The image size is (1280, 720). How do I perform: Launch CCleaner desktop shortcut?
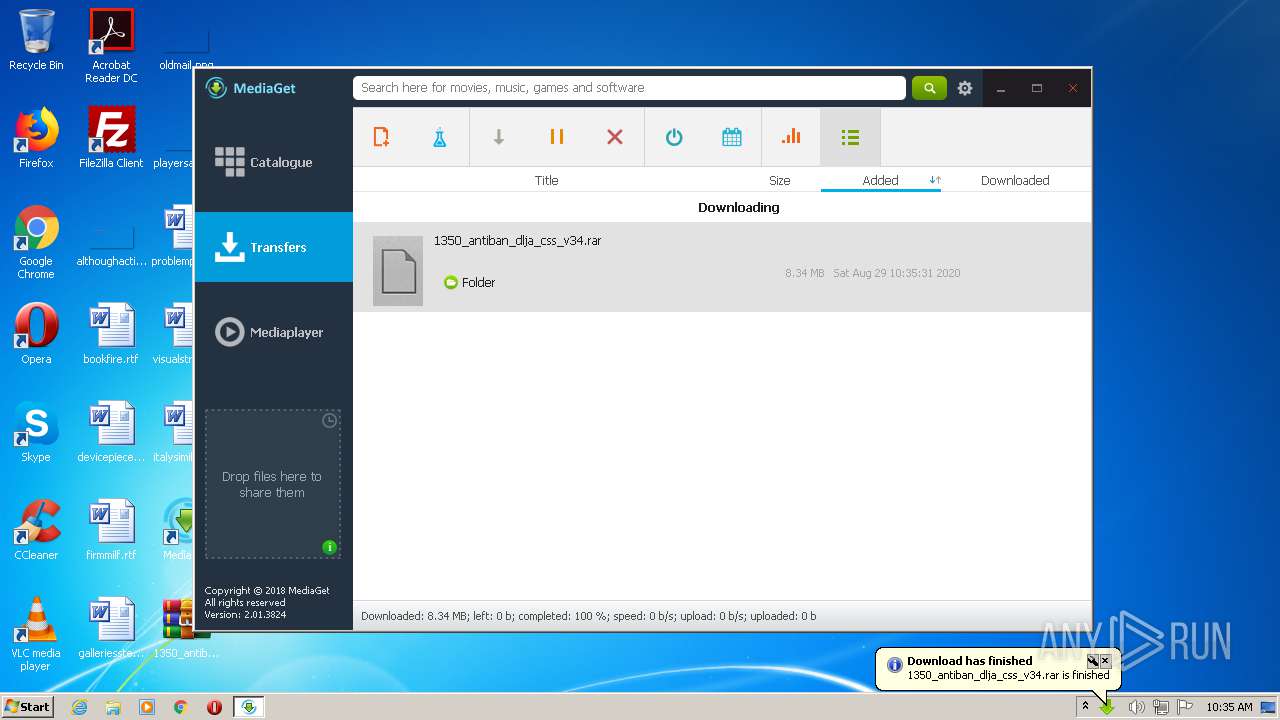coord(36,529)
